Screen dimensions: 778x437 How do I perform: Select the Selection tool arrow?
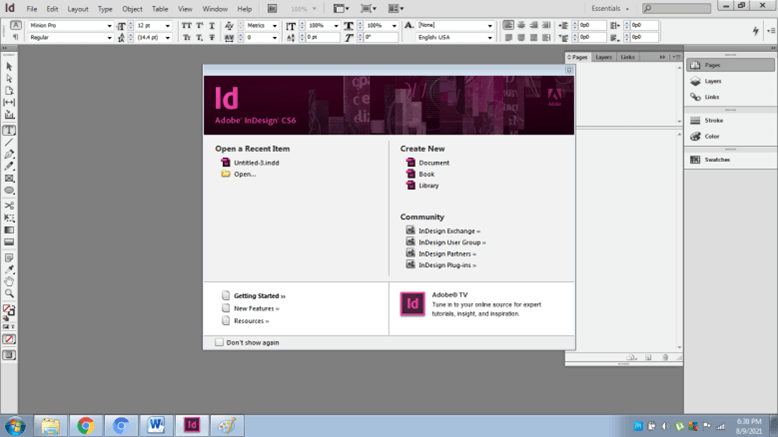coord(9,66)
